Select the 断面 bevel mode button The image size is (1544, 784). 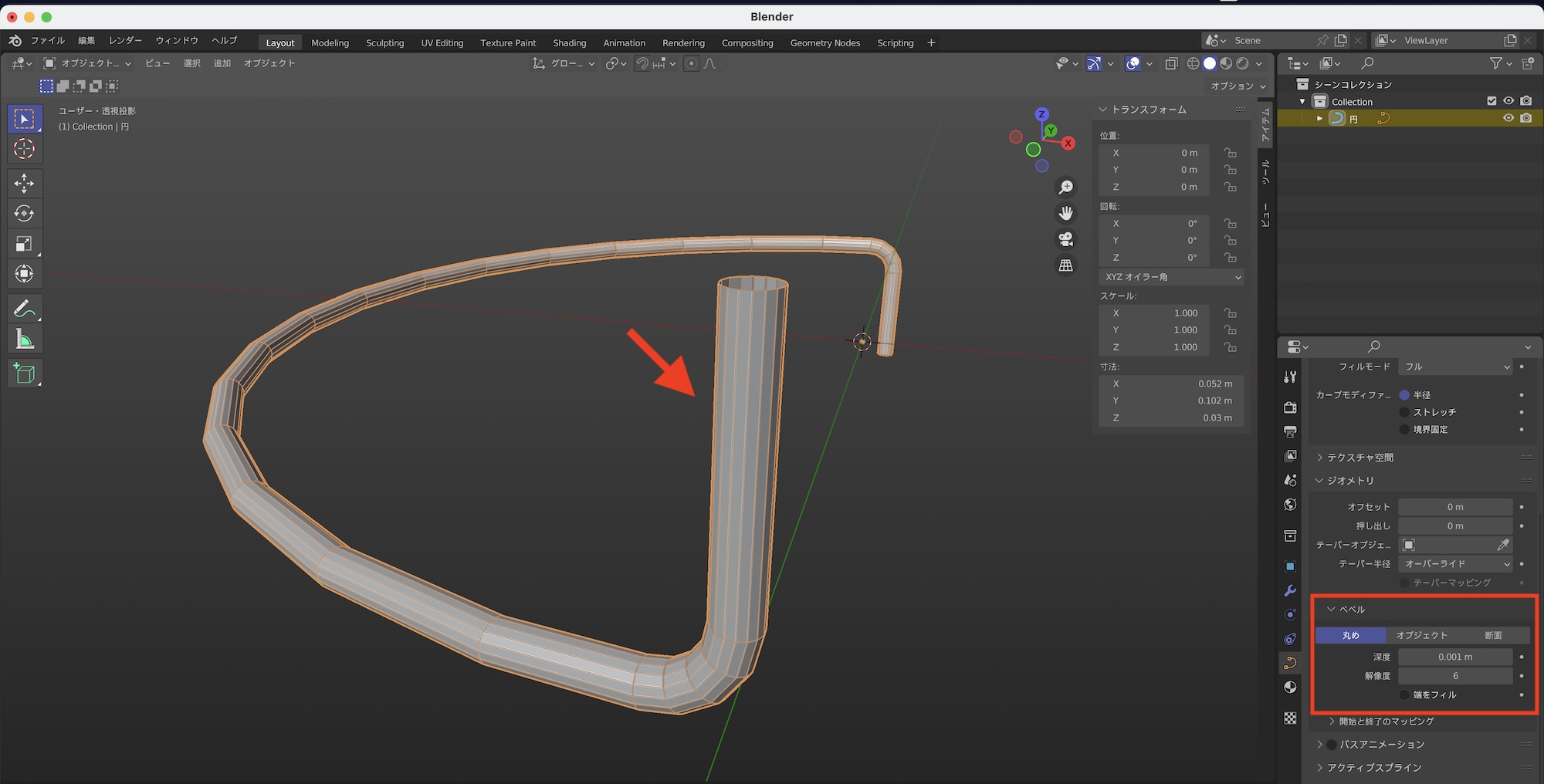pyautogui.click(x=1493, y=635)
